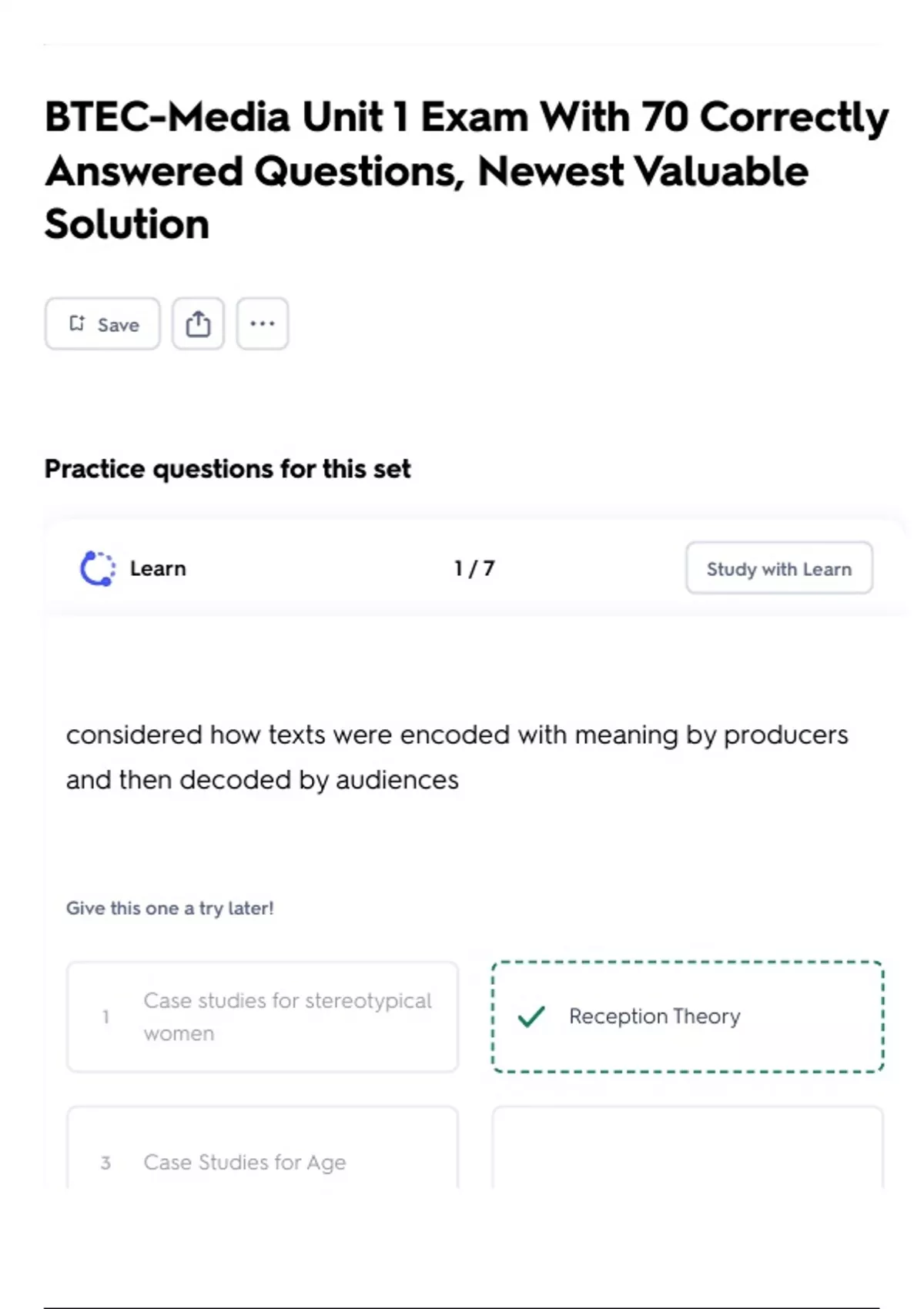Screen dimensions: 924x1309
Task: Open the share options icon
Action: point(198,323)
